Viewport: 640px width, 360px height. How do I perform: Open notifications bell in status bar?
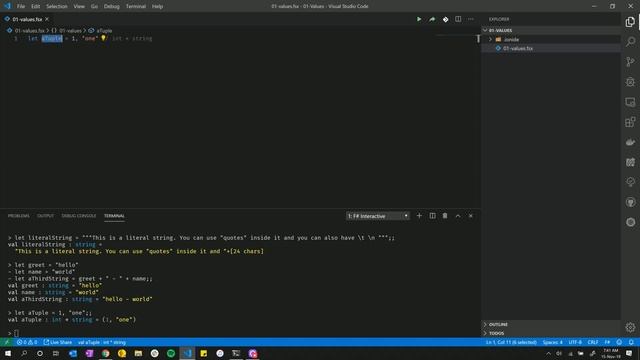click(x=631, y=342)
